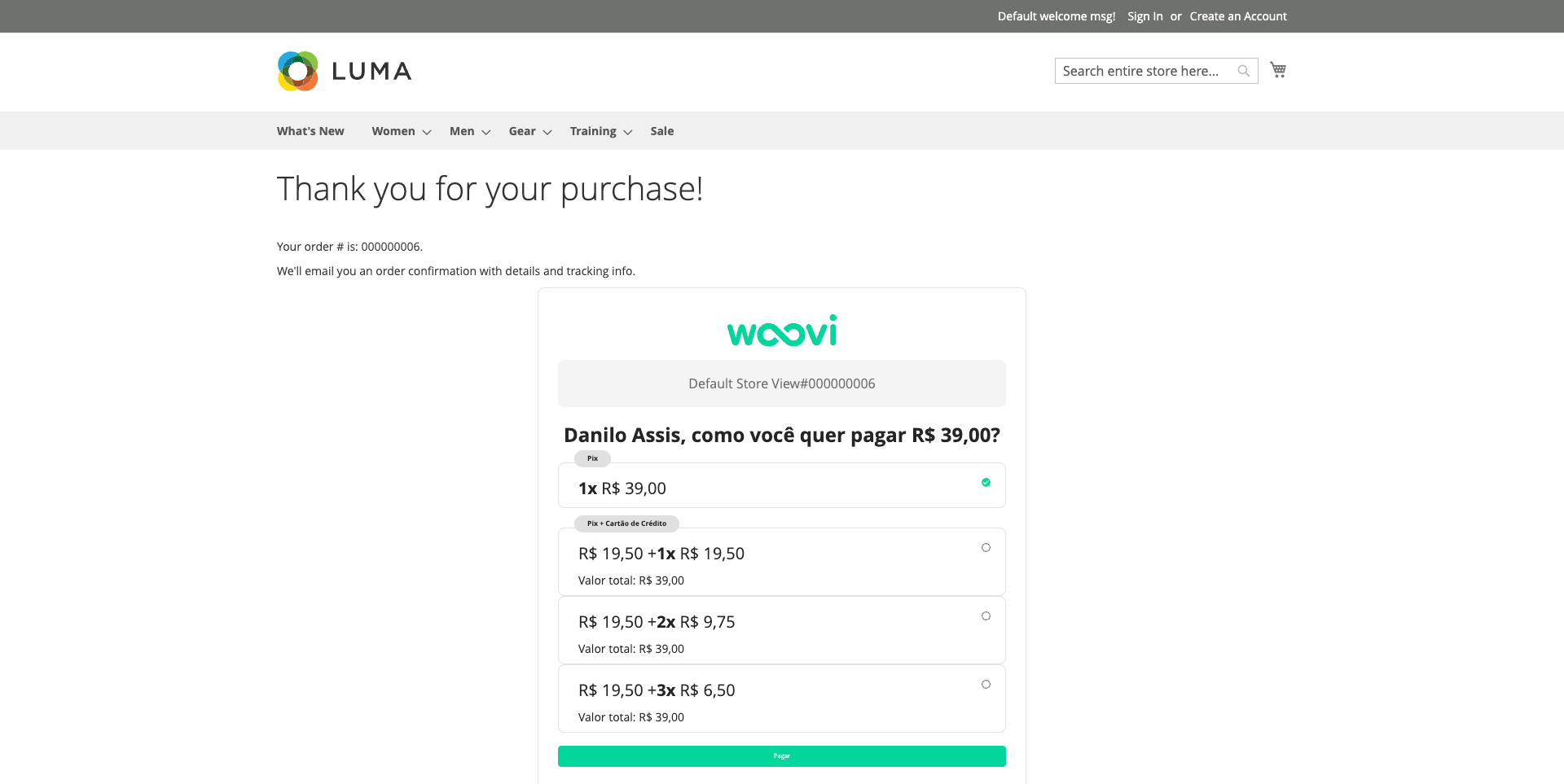Viewport: 1564px width, 784px height.
Task: Click the LUMA wordmark text
Action: pos(371,72)
